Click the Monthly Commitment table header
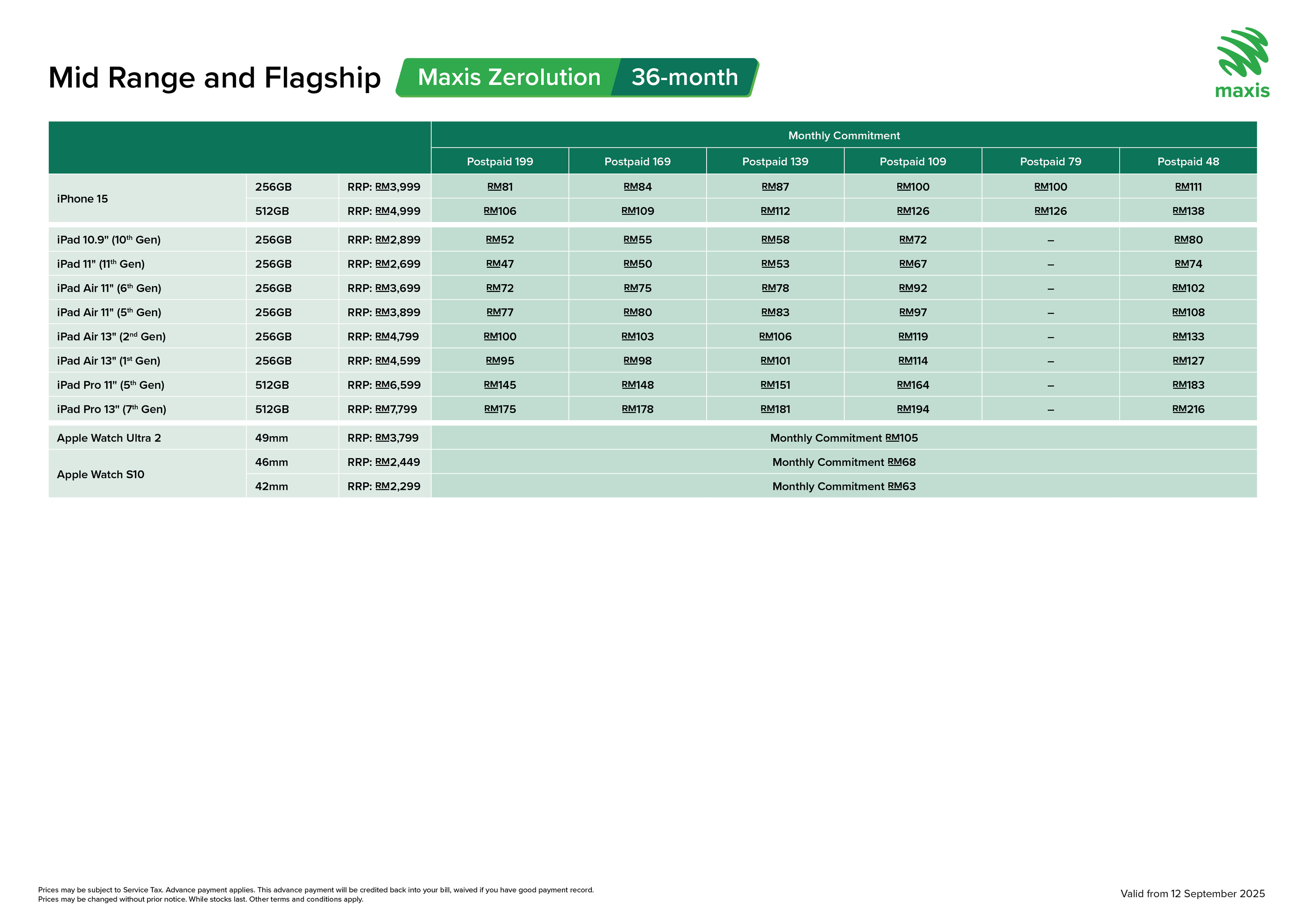The image size is (1307, 924). pyautogui.click(x=844, y=136)
